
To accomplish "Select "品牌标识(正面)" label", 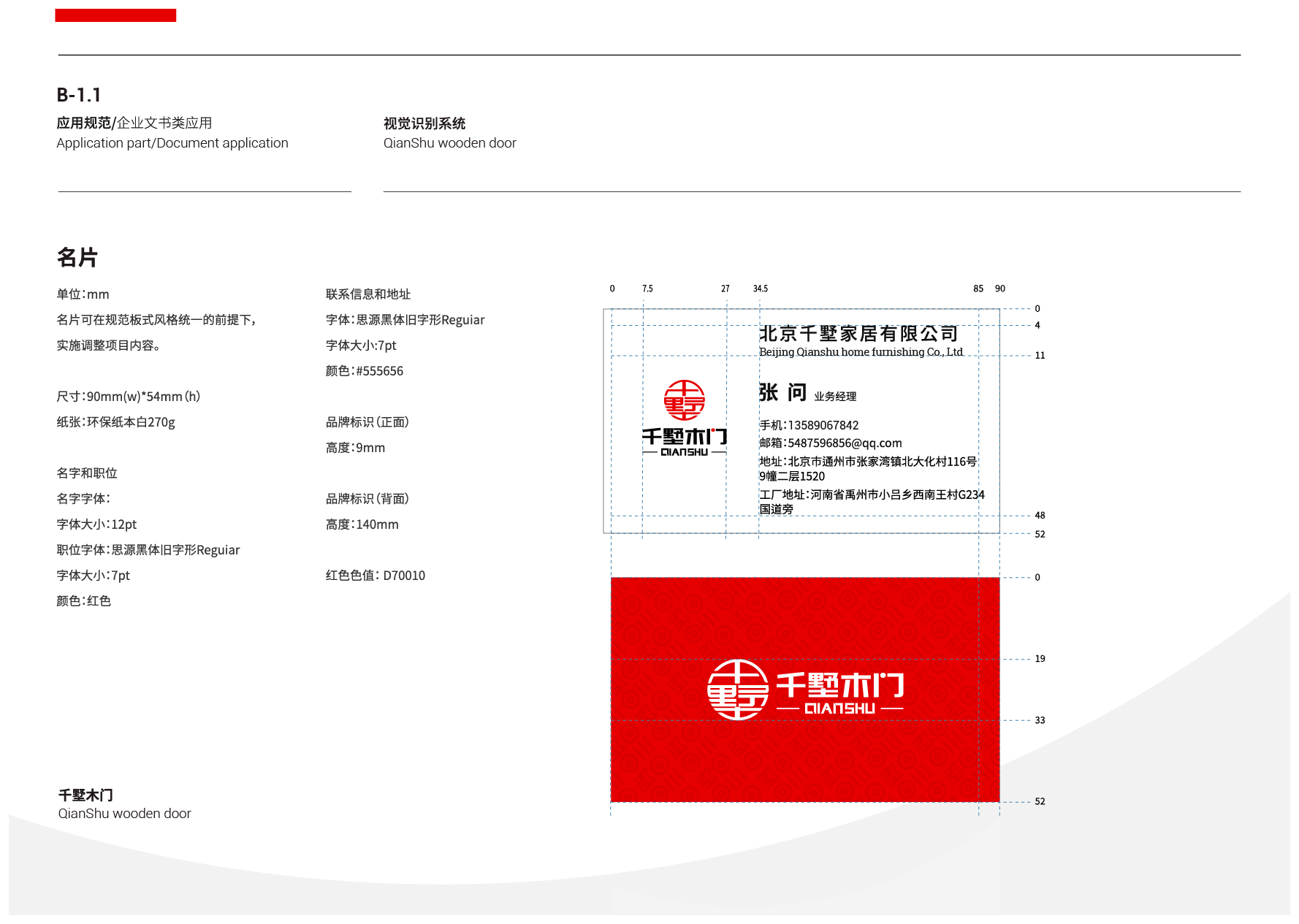I will (367, 422).
